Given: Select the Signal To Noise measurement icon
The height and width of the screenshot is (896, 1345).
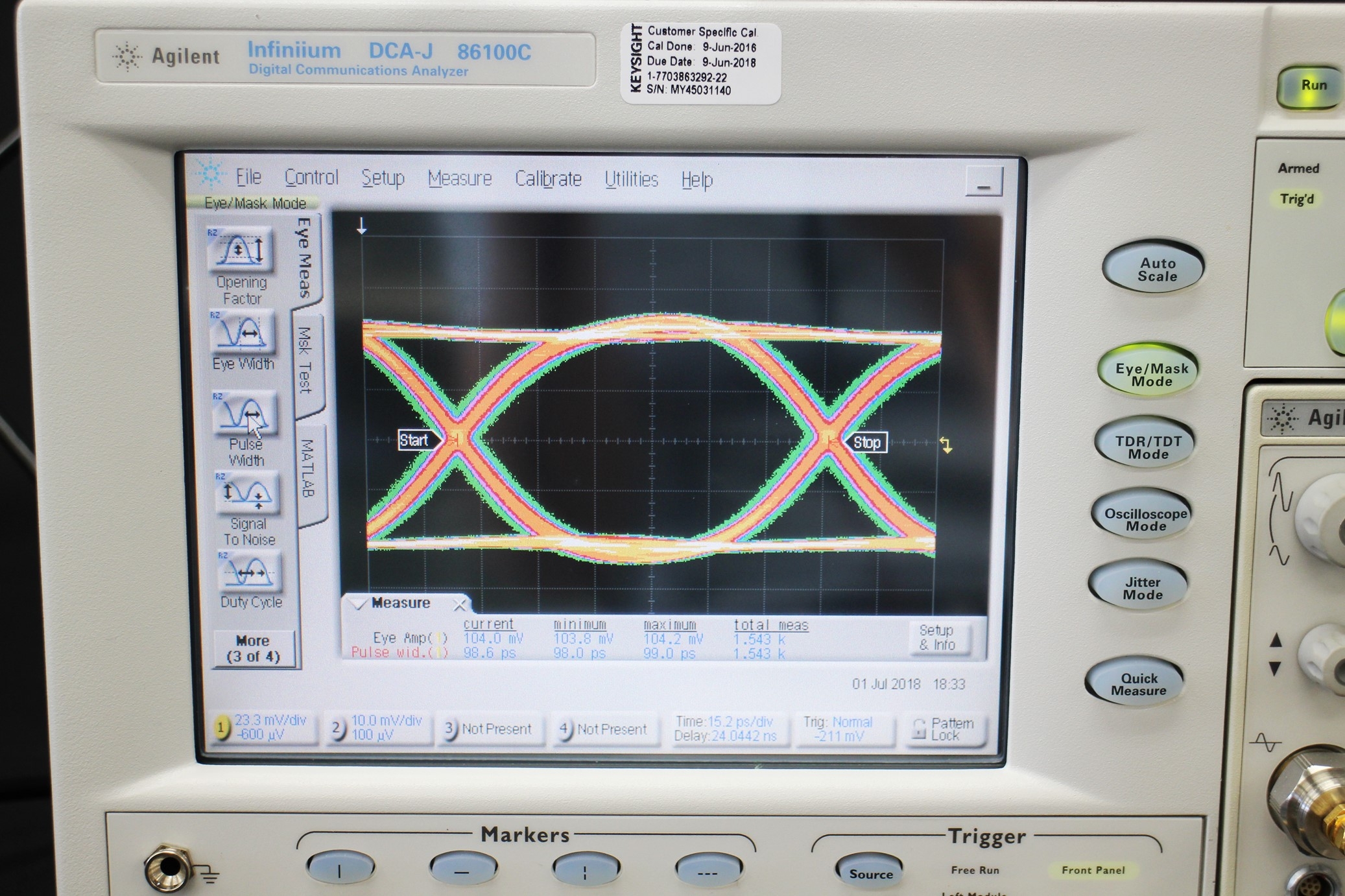Looking at the screenshot, I should pos(247,494).
